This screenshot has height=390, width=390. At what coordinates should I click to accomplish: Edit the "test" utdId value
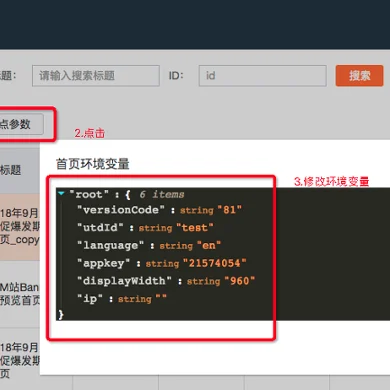[195, 228]
